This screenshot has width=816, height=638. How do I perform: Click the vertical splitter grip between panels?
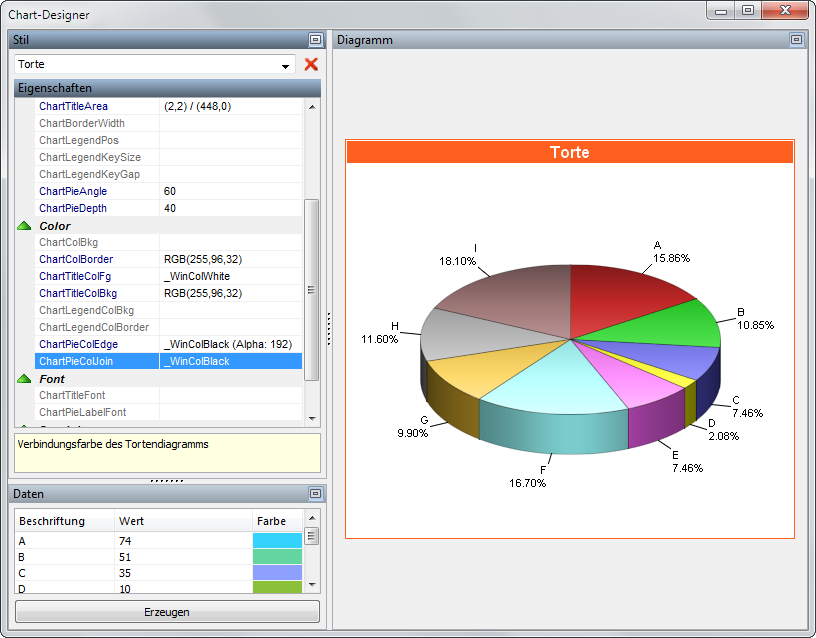tap(328, 330)
